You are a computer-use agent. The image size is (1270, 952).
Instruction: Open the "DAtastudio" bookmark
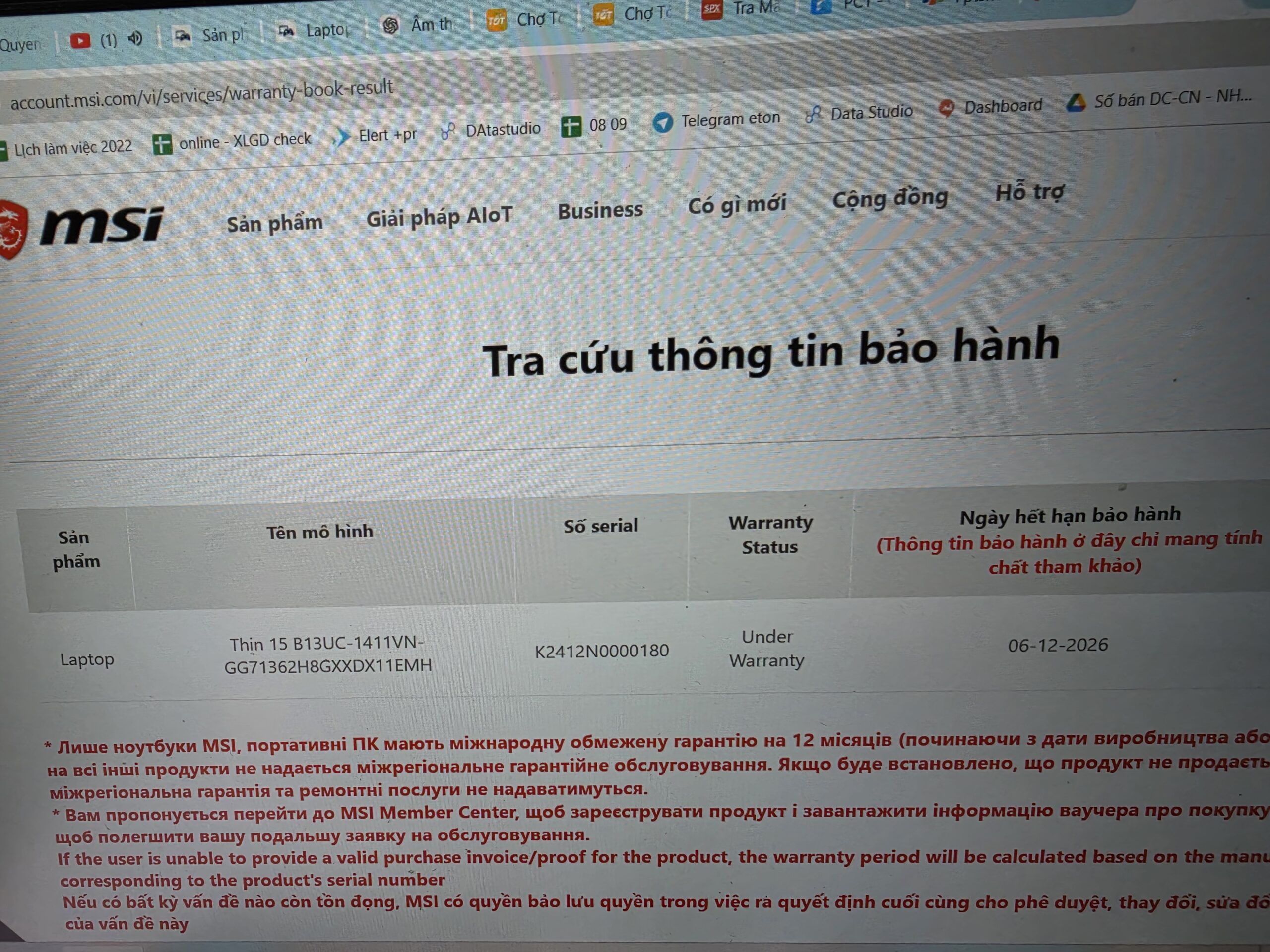point(491,130)
